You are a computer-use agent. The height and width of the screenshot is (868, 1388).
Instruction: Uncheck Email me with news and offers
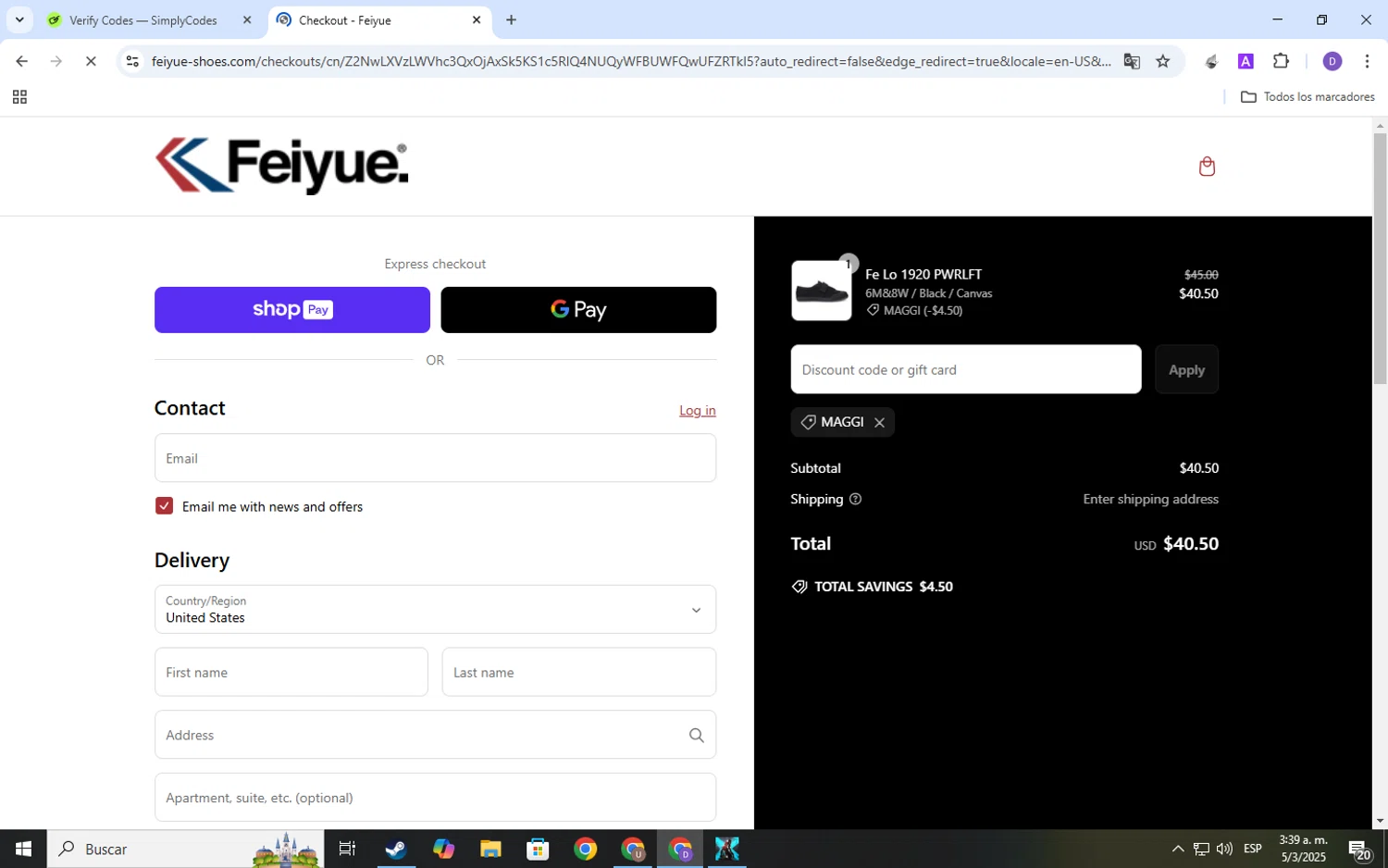tap(164, 506)
